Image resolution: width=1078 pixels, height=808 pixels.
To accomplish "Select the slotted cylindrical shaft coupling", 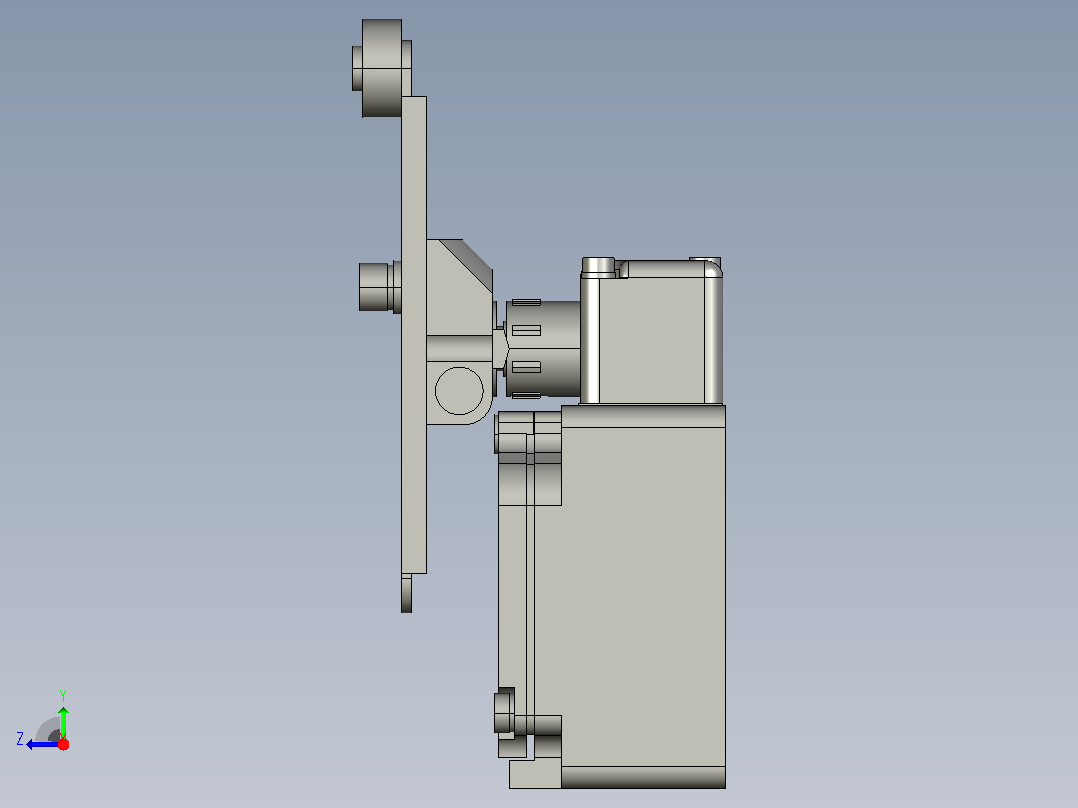I will point(543,349).
